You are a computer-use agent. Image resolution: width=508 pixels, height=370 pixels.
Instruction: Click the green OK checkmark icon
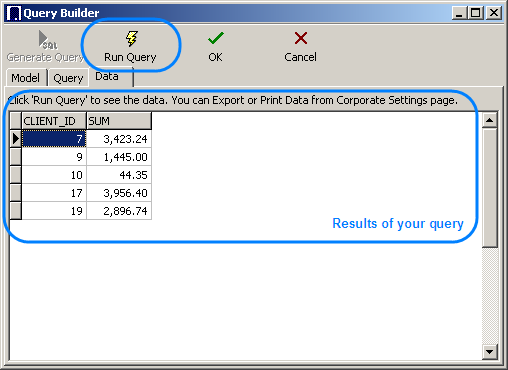(x=216, y=38)
